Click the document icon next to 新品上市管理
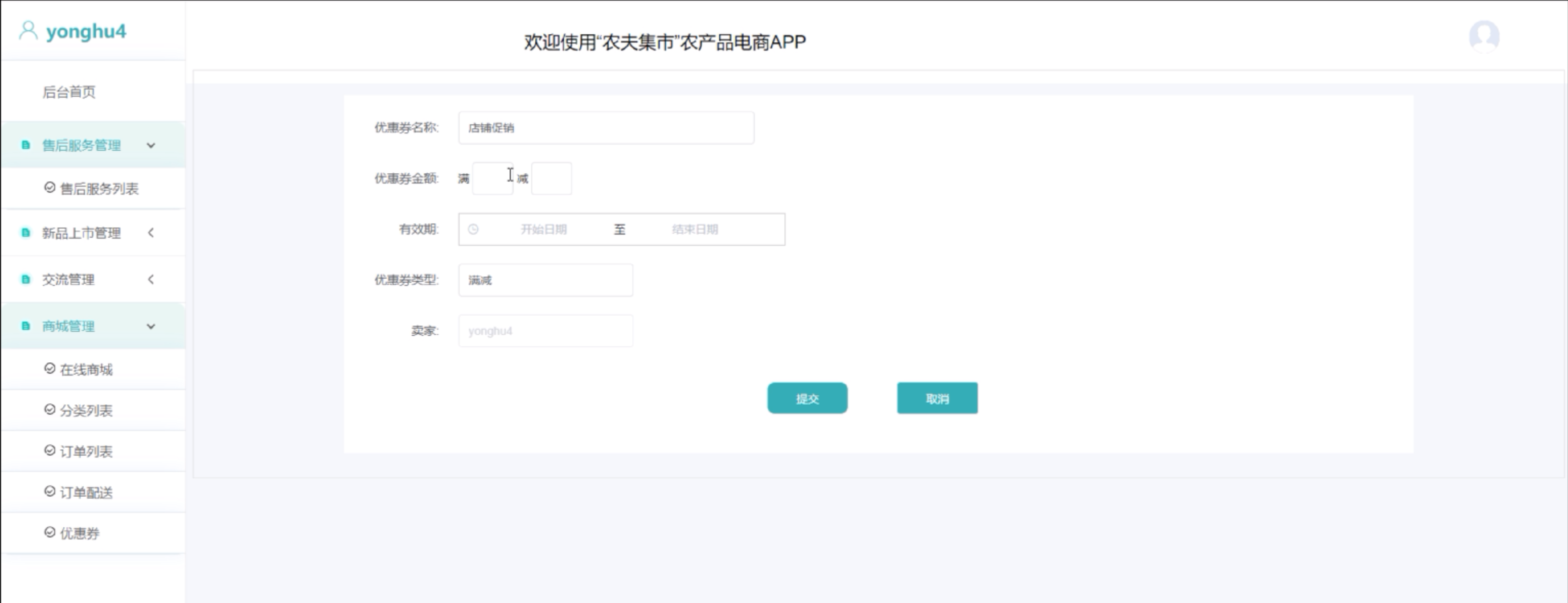The image size is (1568, 603). [x=26, y=233]
